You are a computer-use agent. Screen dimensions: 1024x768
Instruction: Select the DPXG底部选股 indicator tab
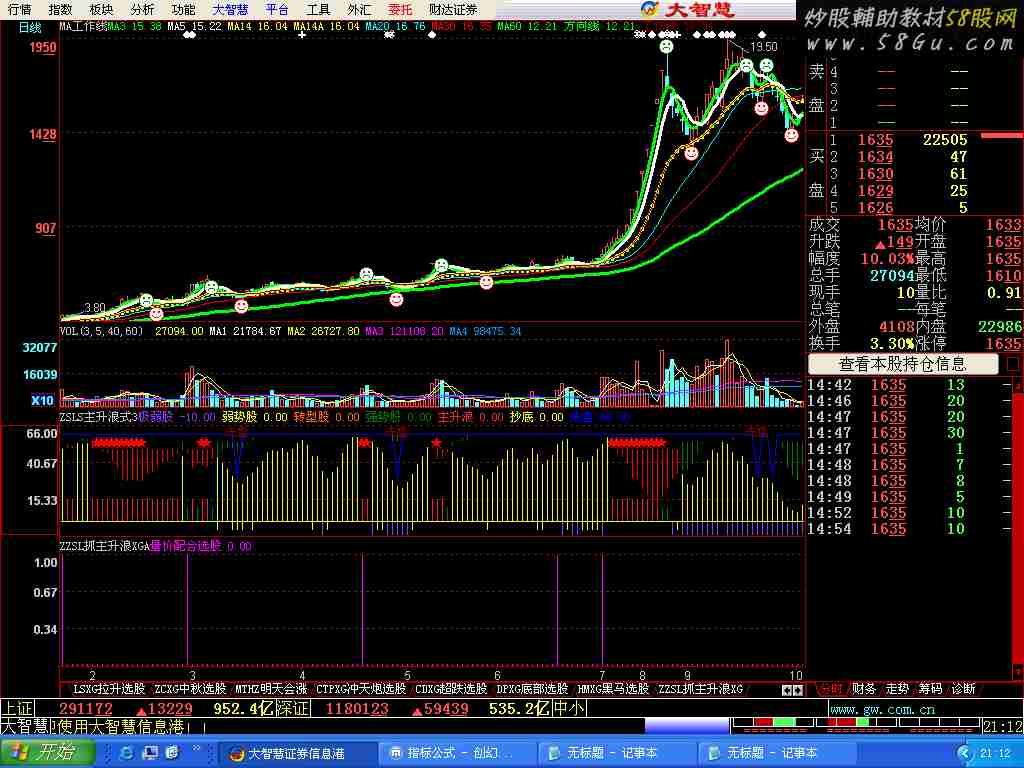(532, 689)
